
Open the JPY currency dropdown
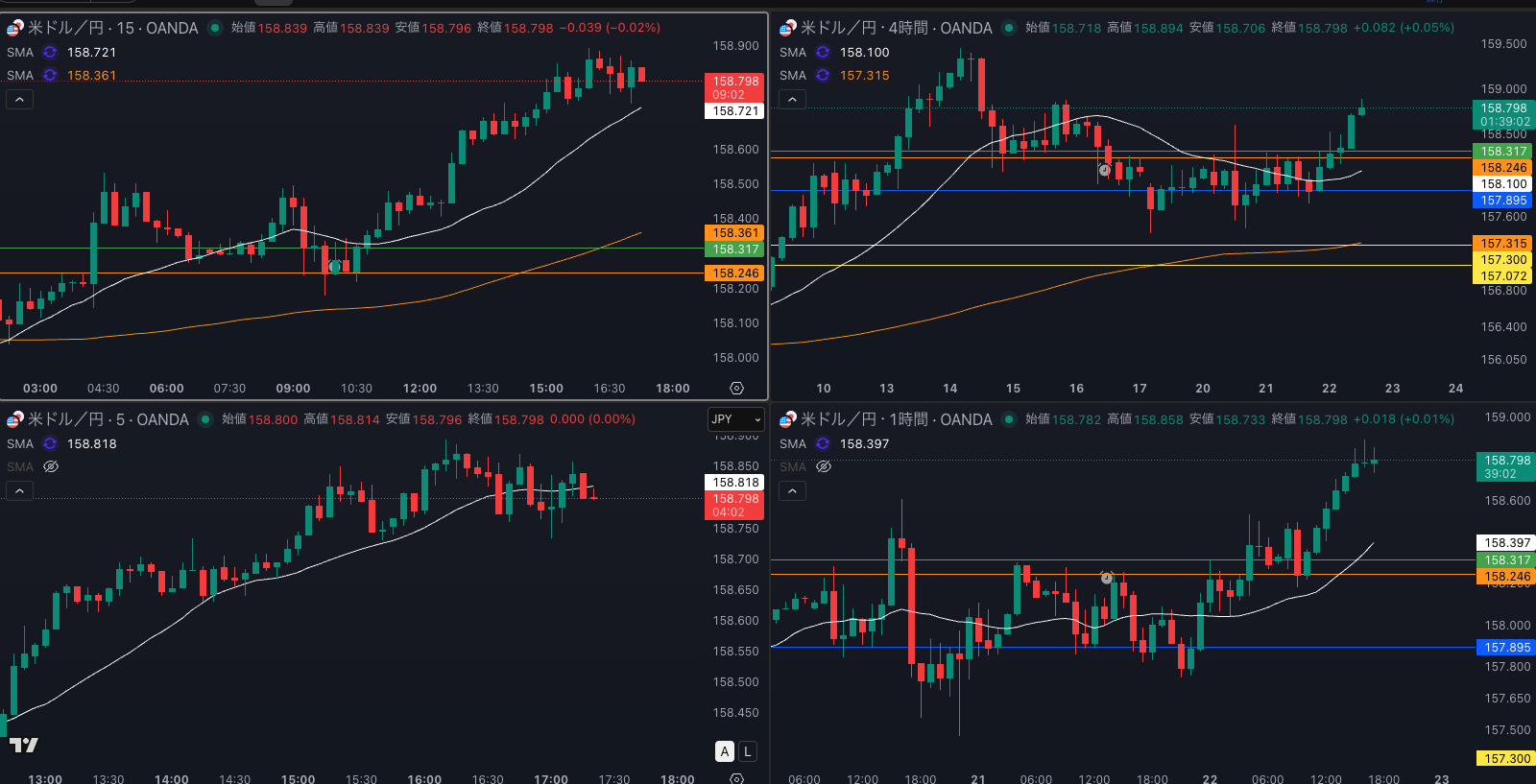click(x=736, y=419)
